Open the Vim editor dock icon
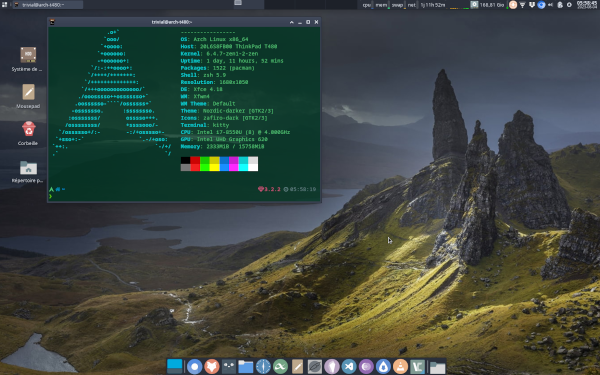600x375 pixels. click(x=417, y=367)
